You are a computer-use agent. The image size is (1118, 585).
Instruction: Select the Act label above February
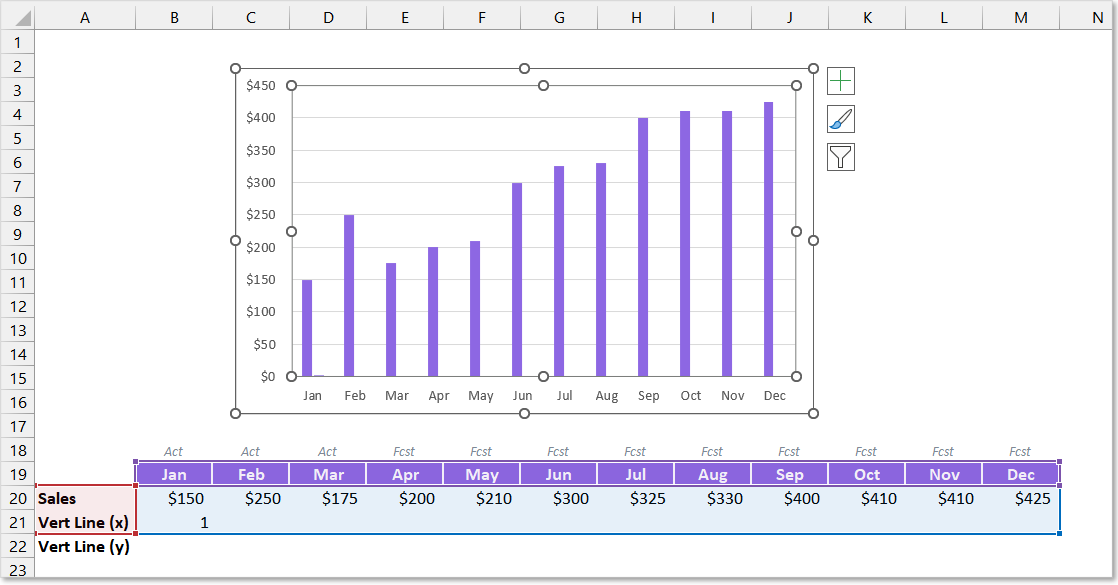250,451
